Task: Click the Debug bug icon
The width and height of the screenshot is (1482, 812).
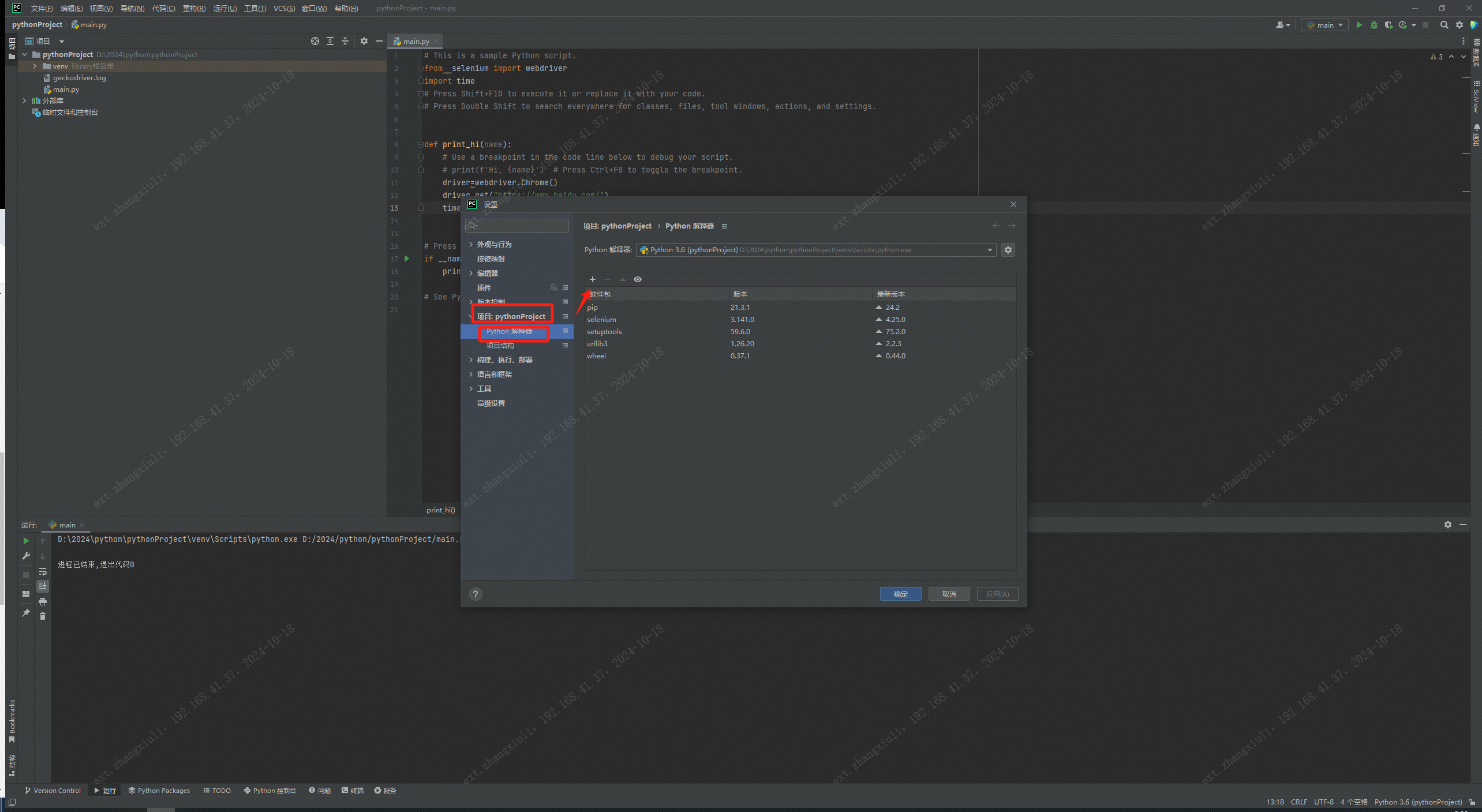Action: tap(1374, 25)
